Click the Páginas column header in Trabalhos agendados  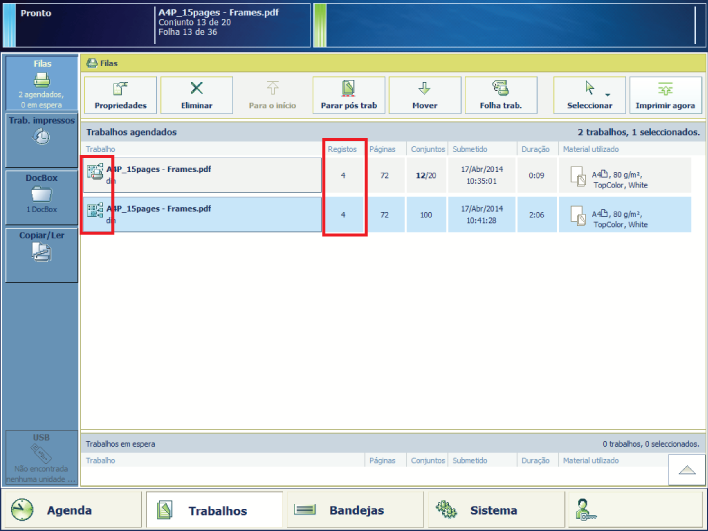click(x=382, y=149)
